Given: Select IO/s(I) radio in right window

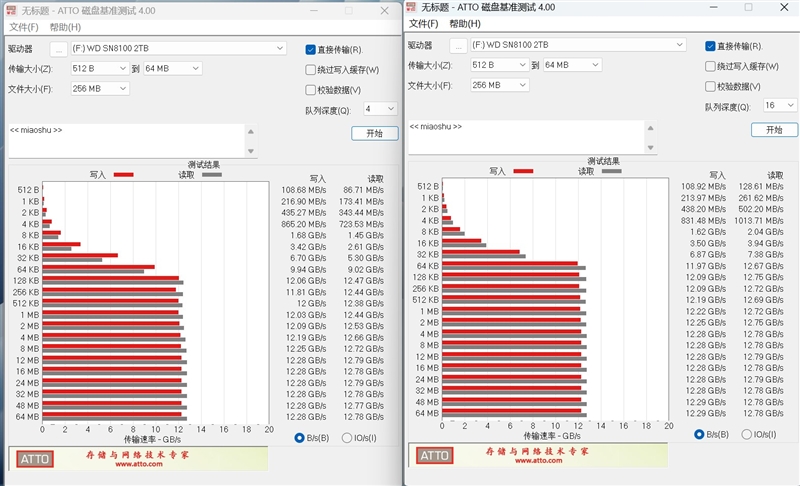Looking at the screenshot, I should point(746,434).
